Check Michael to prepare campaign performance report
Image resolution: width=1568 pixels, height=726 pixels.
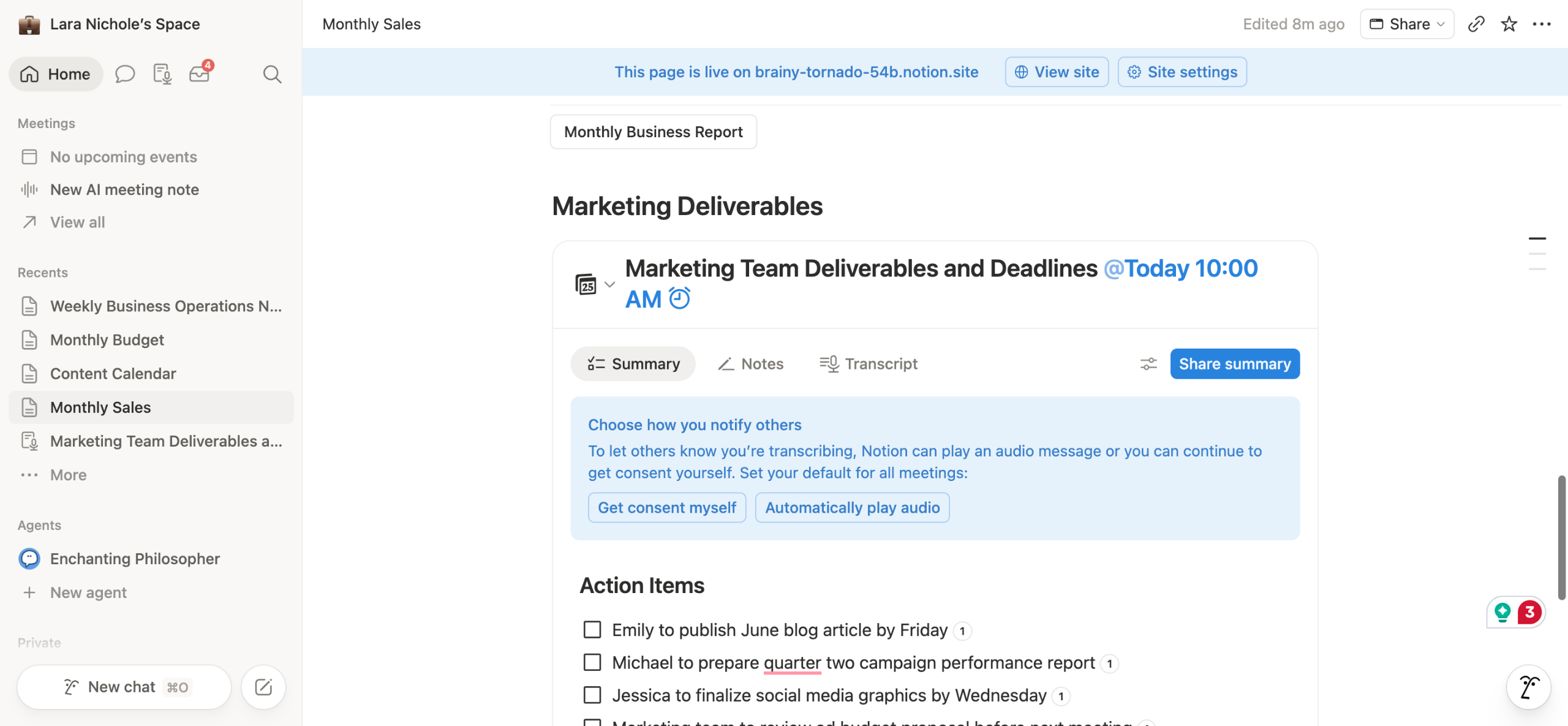click(x=592, y=662)
